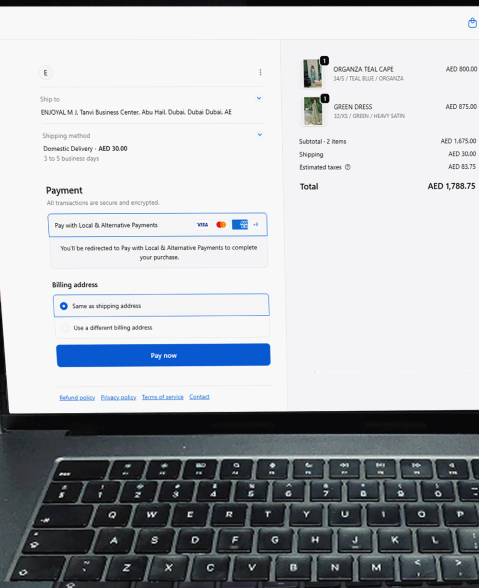
Task: Open the Terms of service link
Action: click(162, 397)
